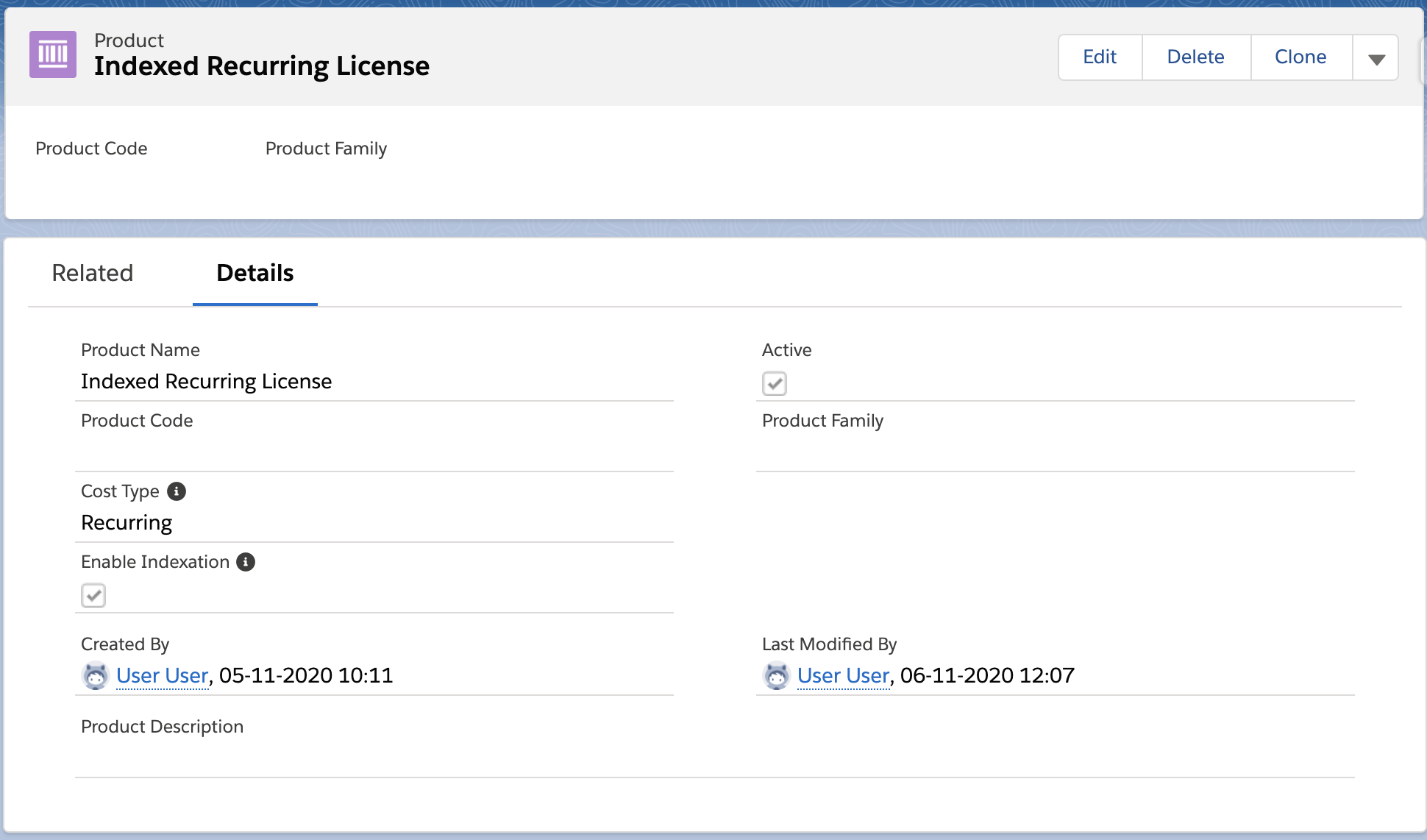The image size is (1427, 840).
Task: Click the Created By user avatar
Action: [95, 675]
